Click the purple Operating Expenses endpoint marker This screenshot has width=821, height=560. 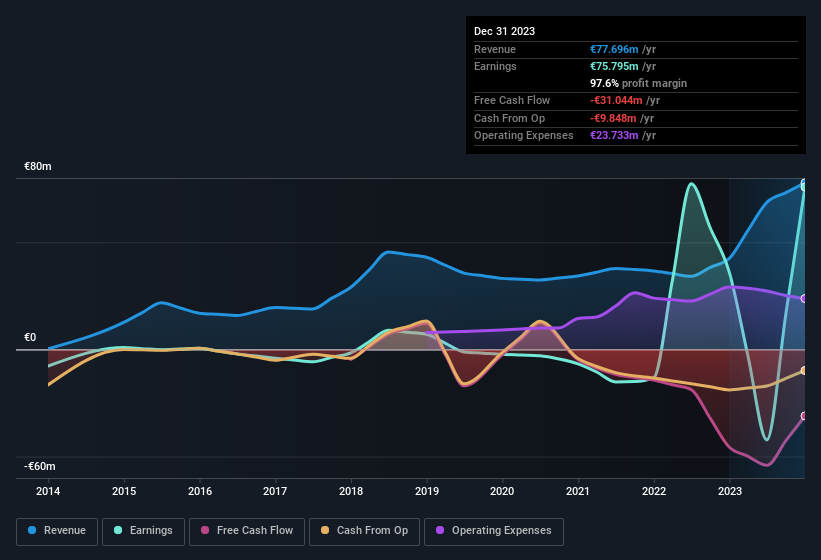[804, 299]
